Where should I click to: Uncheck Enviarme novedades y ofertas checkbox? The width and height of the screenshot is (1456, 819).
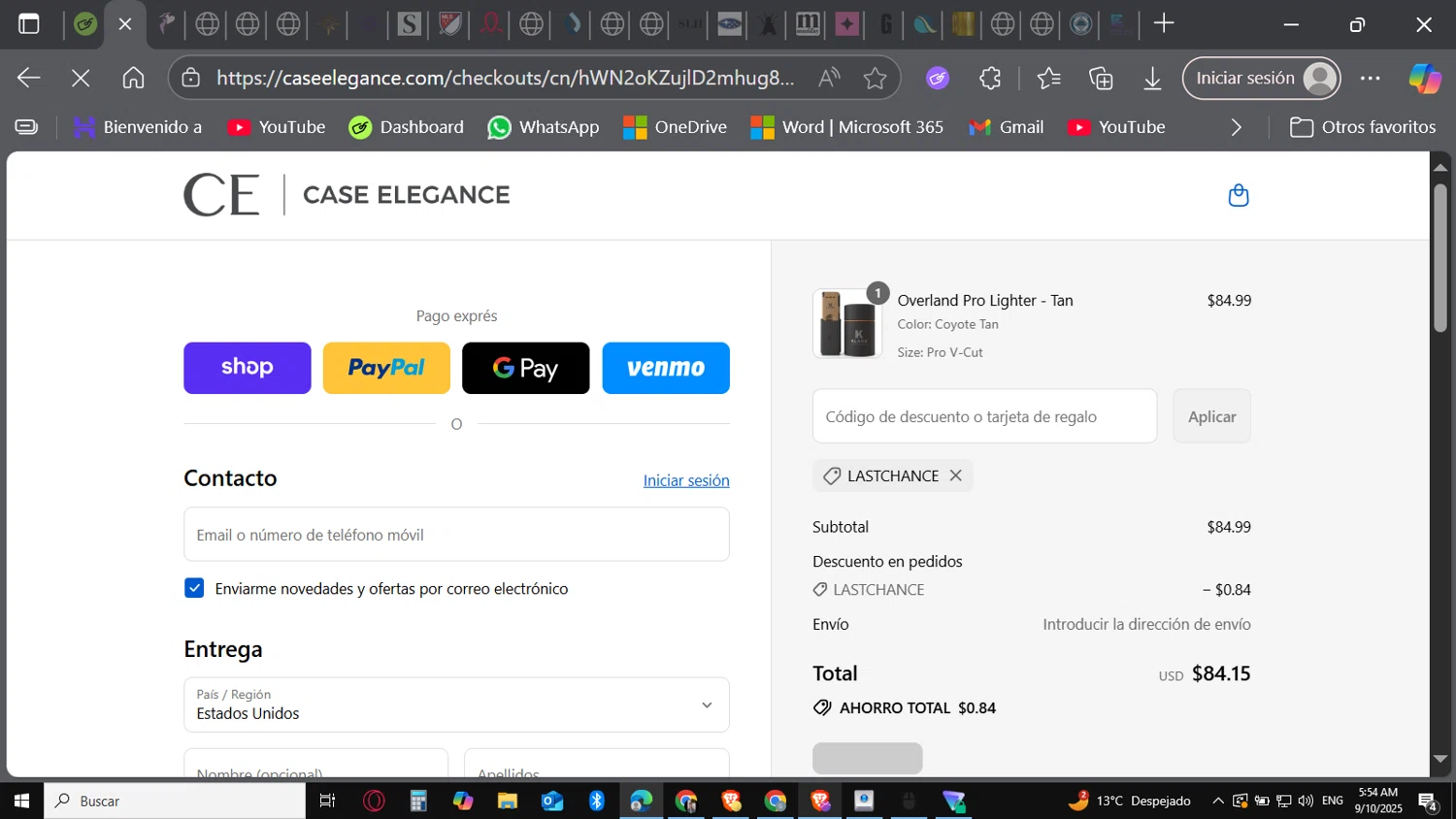pos(194,588)
